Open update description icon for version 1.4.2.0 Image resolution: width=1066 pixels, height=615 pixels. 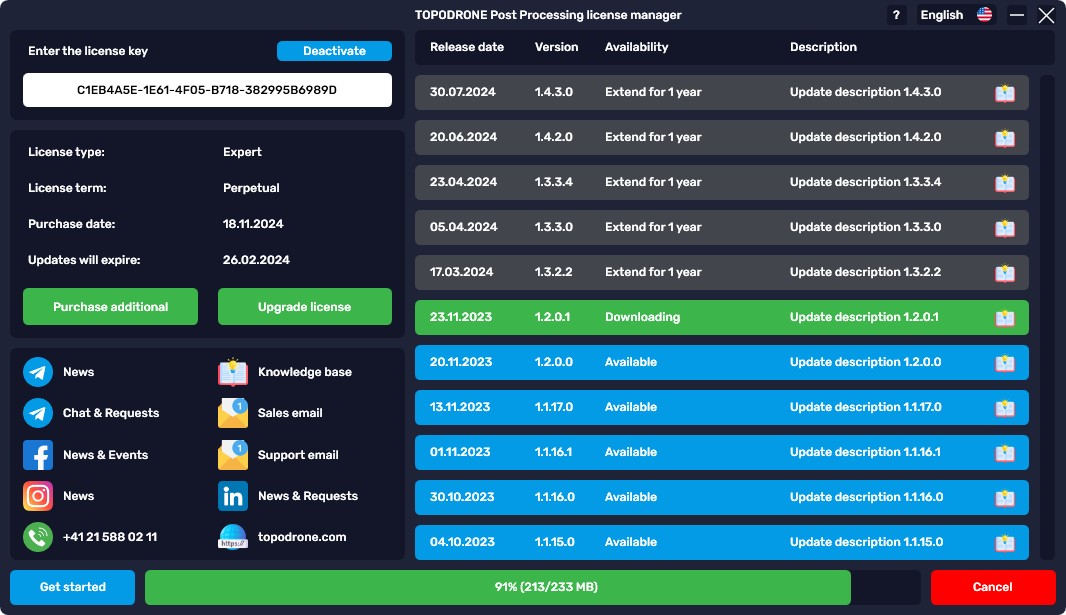point(1005,138)
